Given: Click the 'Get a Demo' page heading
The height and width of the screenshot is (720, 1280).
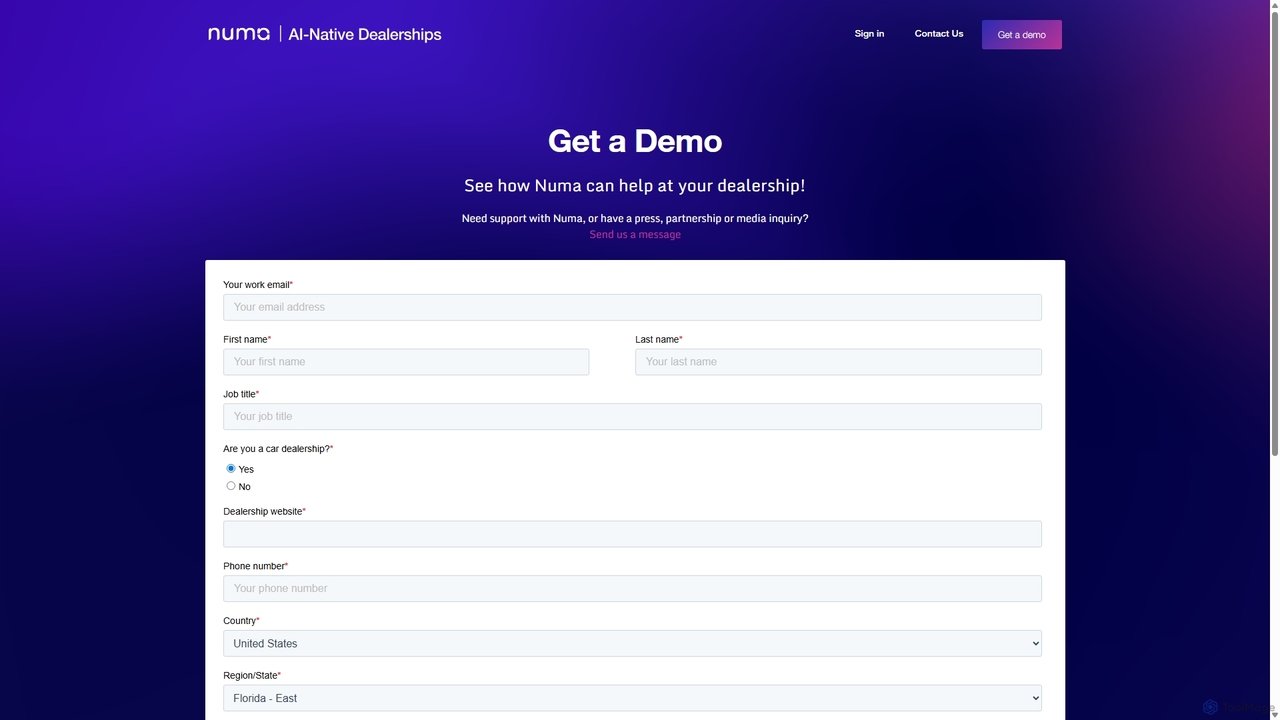Looking at the screenshot, I should coord(635,141).
